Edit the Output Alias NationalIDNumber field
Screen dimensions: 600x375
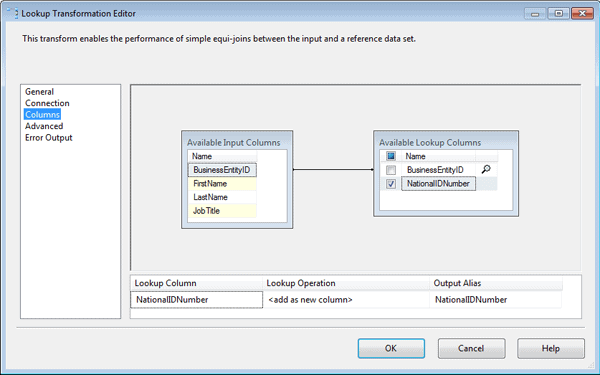496,300
